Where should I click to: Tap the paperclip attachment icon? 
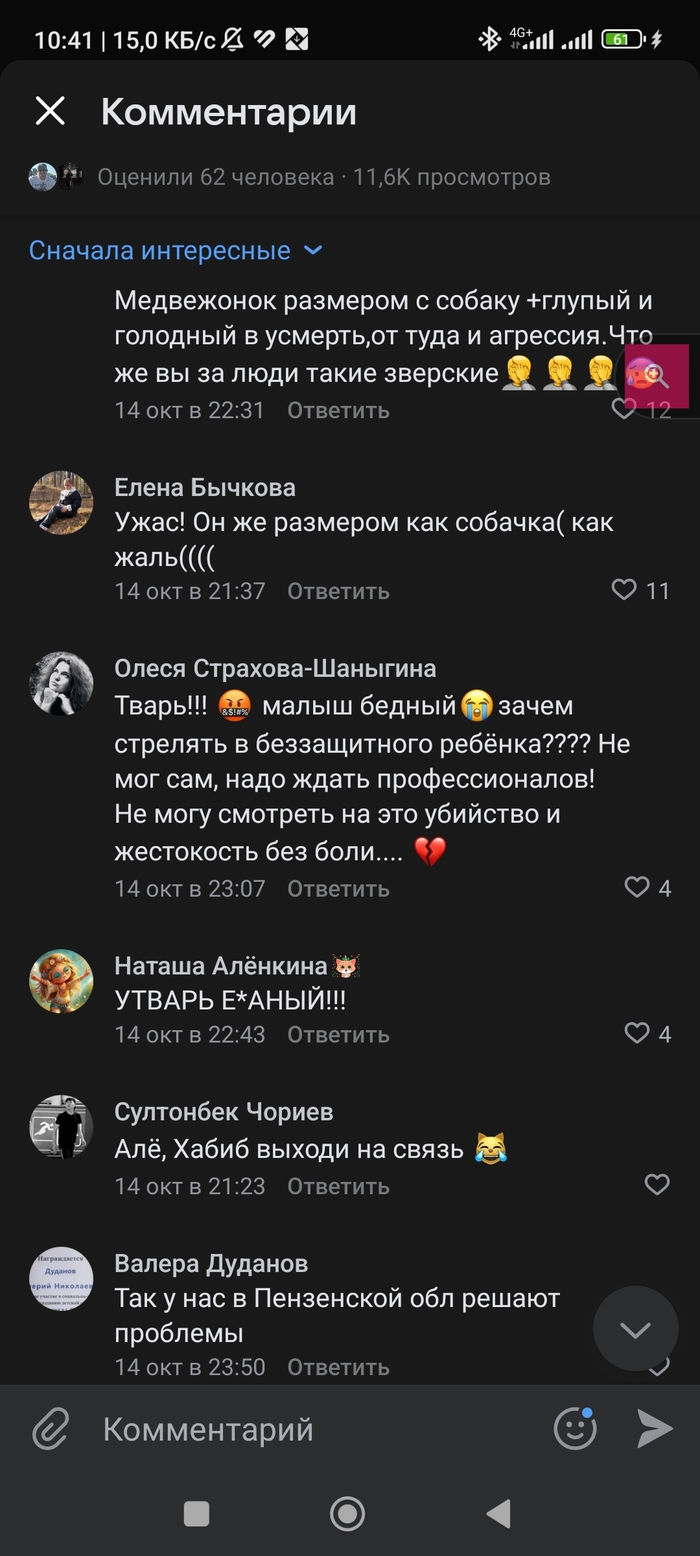[x=50, y=1429]
